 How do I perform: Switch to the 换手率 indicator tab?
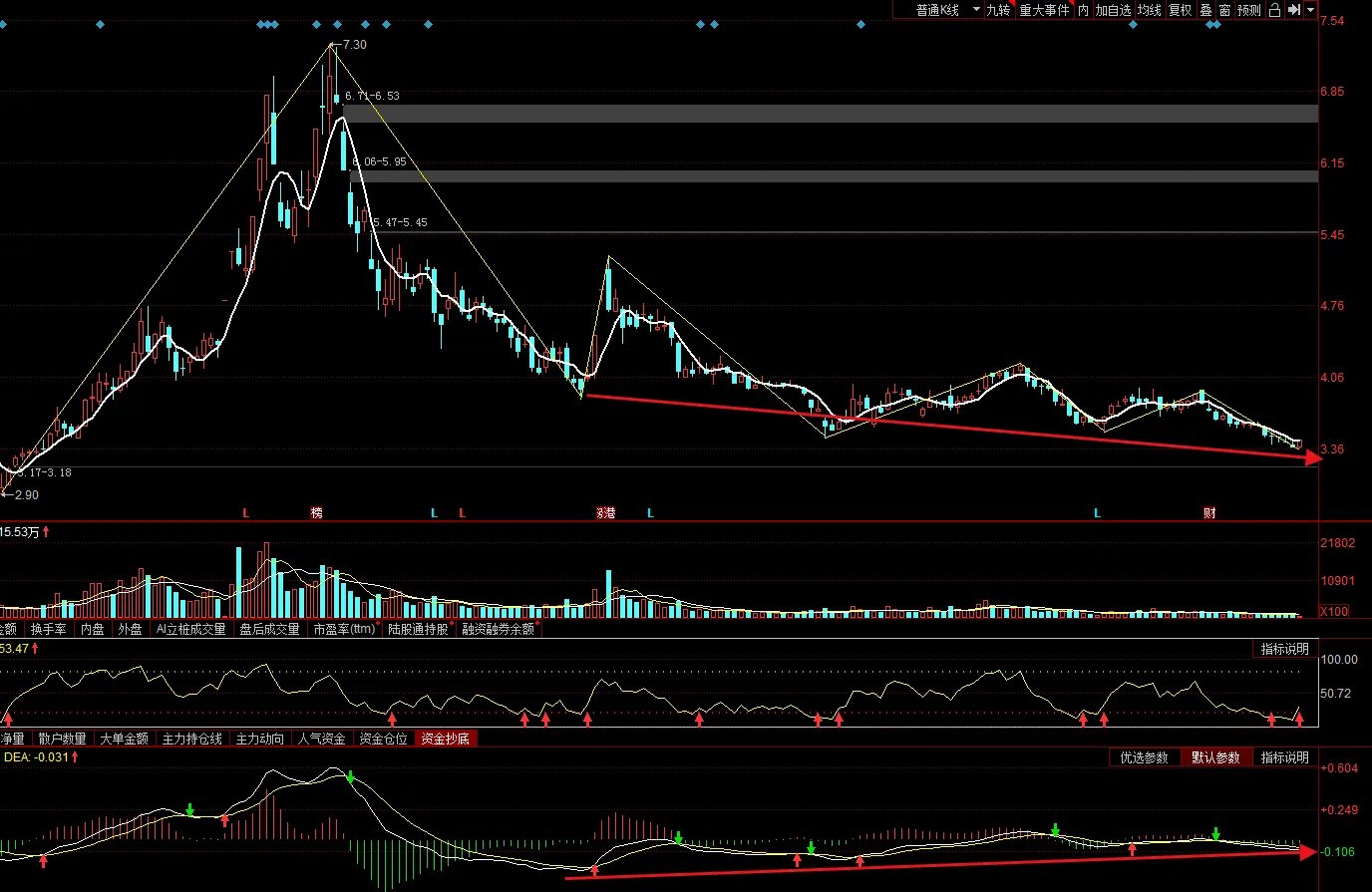click(48, 629)
